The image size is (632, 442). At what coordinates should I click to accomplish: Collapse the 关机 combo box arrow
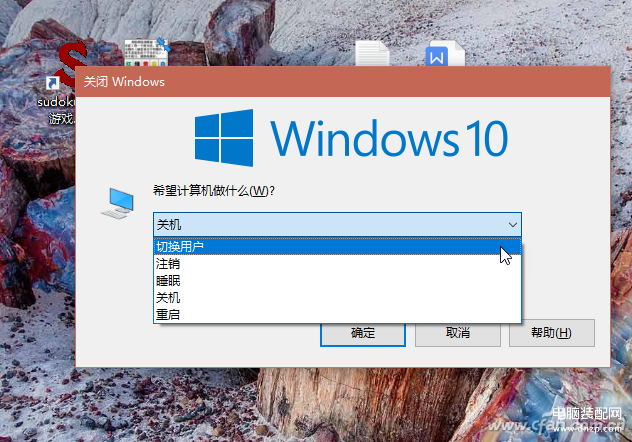click(x=512, y=224)
